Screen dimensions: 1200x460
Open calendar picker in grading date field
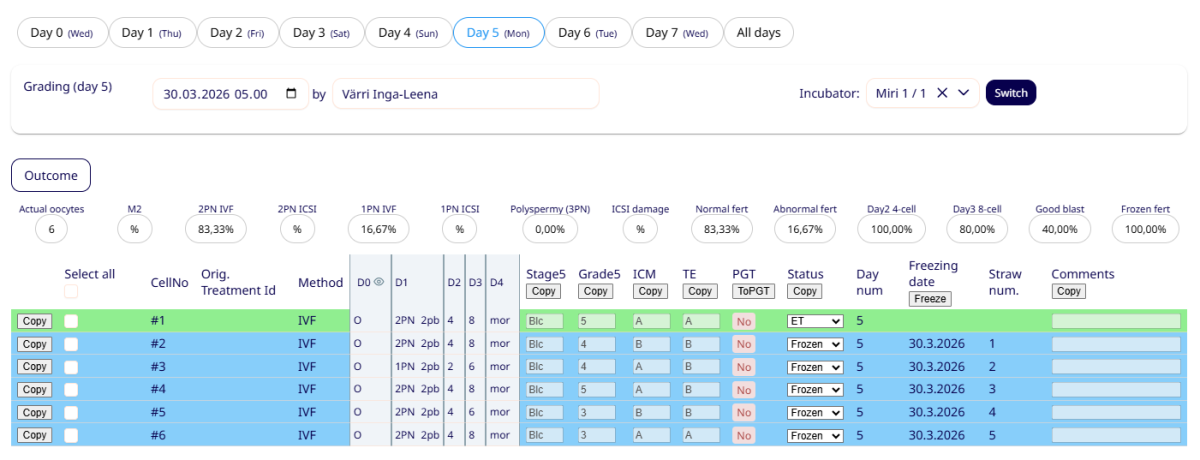(x=291, y=94)
